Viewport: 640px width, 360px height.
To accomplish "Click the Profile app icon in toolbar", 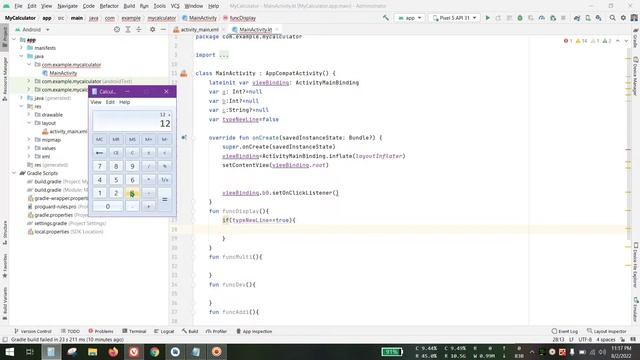I will [x=542, y=18].
